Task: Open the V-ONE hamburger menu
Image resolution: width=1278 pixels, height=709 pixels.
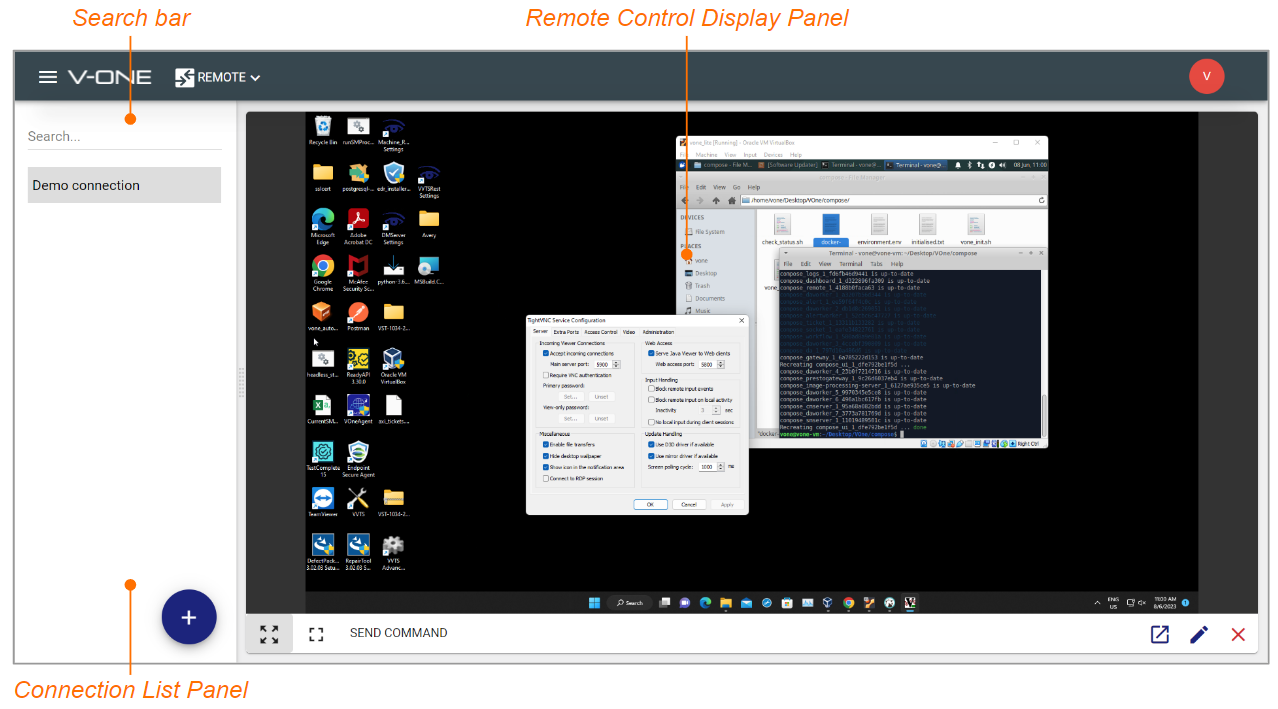Action: coord(47,77)
